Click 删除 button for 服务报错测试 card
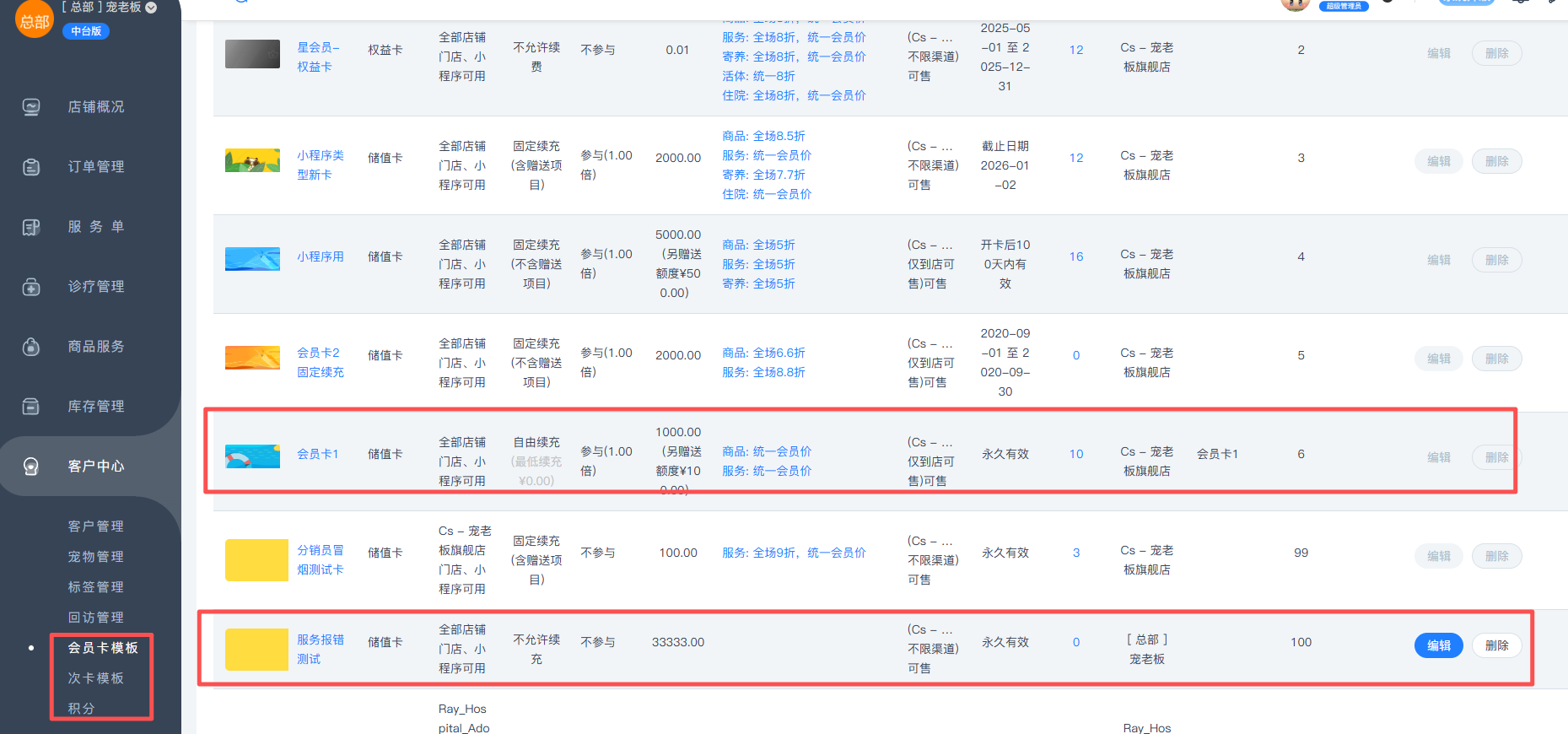The height and width of the screenshot is (734, 1568). (x=1496, y=645)
